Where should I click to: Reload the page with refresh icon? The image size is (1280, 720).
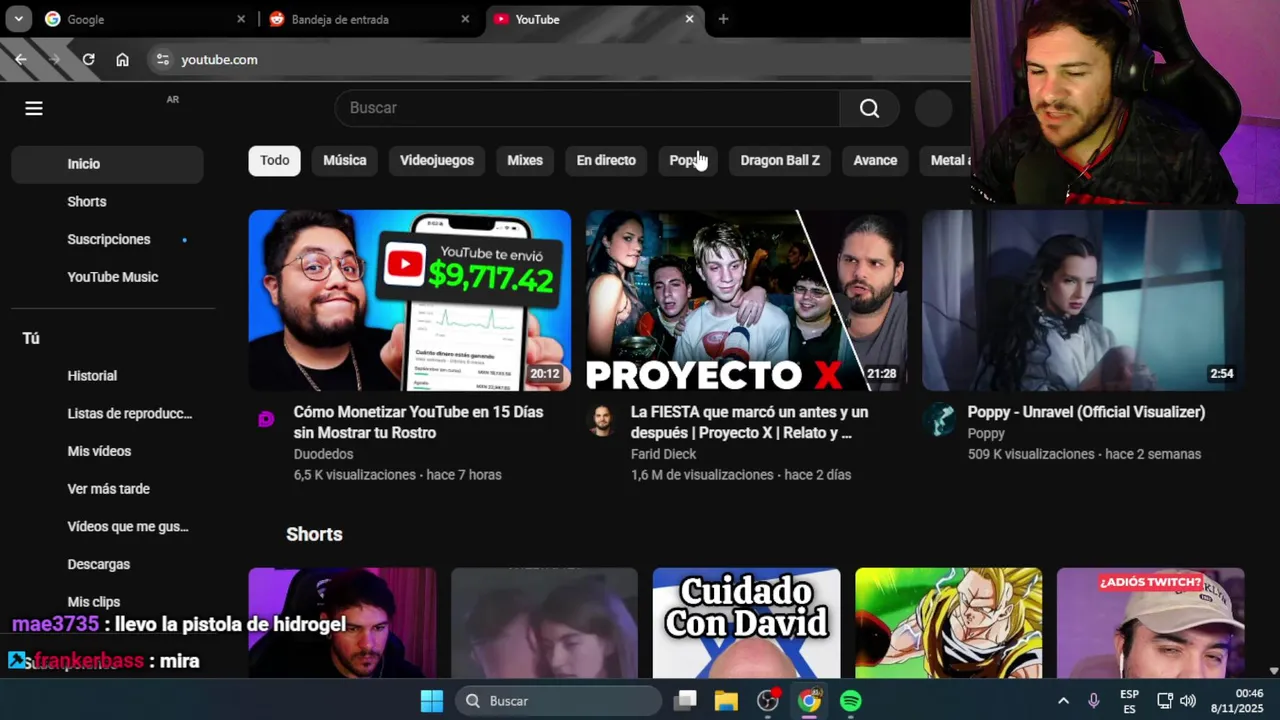click(x=88, y=60)
